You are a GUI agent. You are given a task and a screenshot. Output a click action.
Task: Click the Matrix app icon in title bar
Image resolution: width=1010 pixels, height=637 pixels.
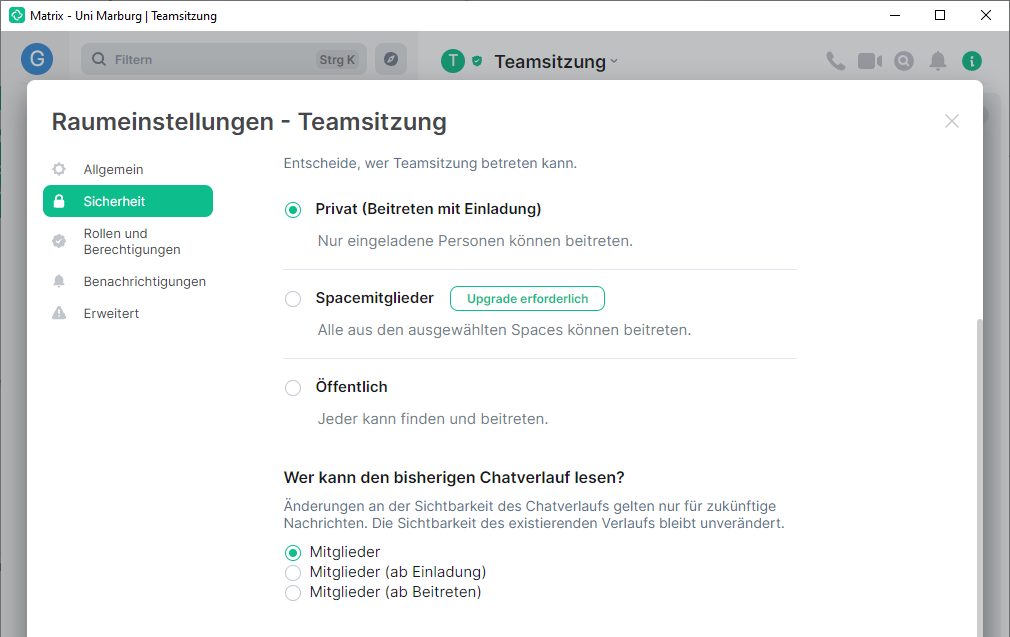tap(17, 15)
